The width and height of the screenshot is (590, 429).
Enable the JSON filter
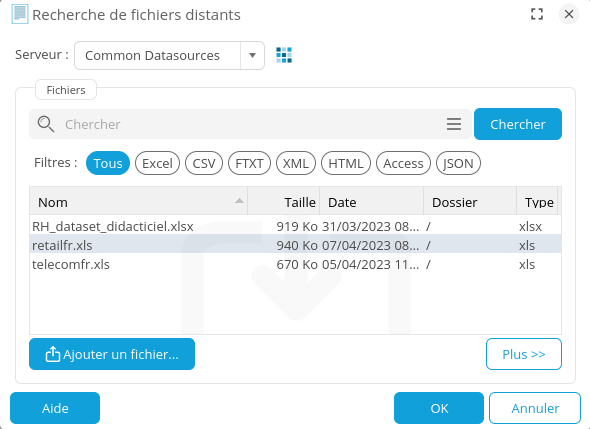click(458, 163)
